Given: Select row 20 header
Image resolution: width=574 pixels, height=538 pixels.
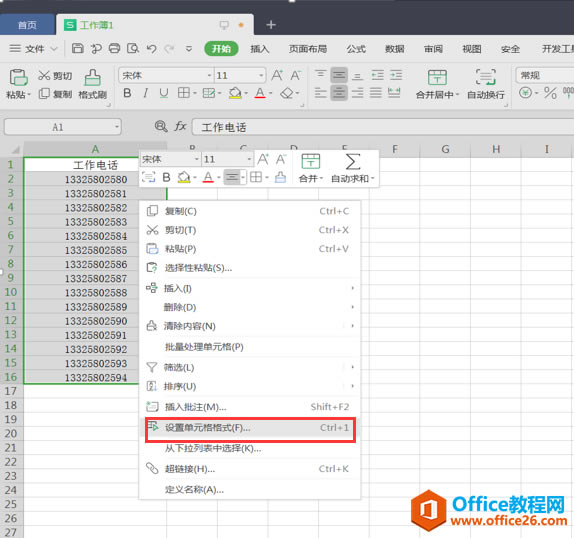Looking at the screenshot, I should 11,434.
